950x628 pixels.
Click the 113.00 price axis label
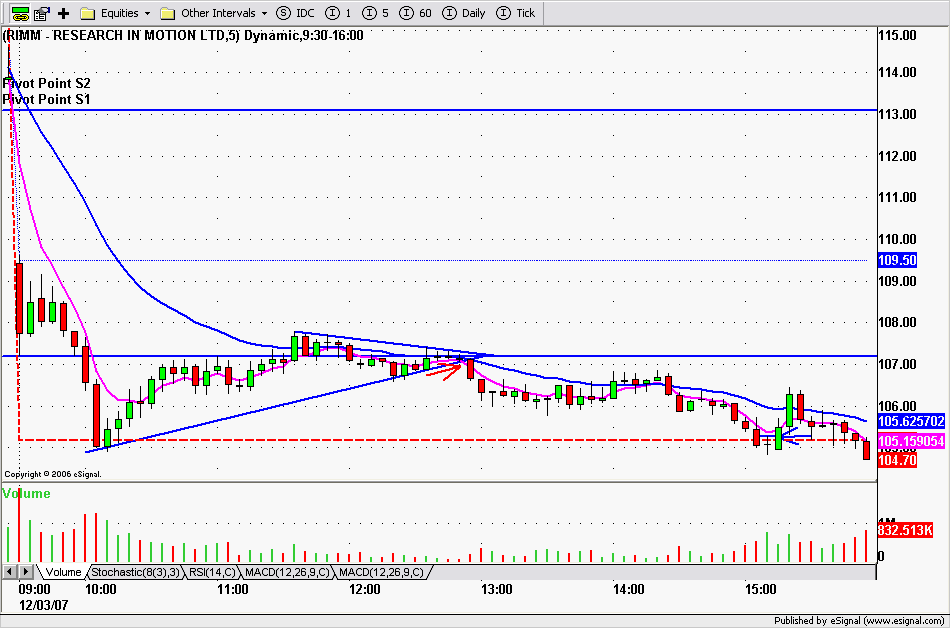point(897,114)
